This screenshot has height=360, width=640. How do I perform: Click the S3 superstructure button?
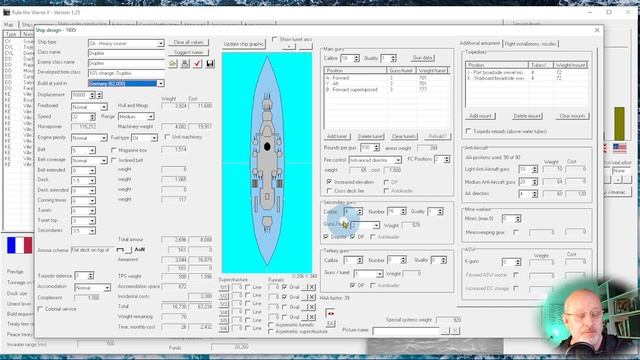tap(224, 304)
